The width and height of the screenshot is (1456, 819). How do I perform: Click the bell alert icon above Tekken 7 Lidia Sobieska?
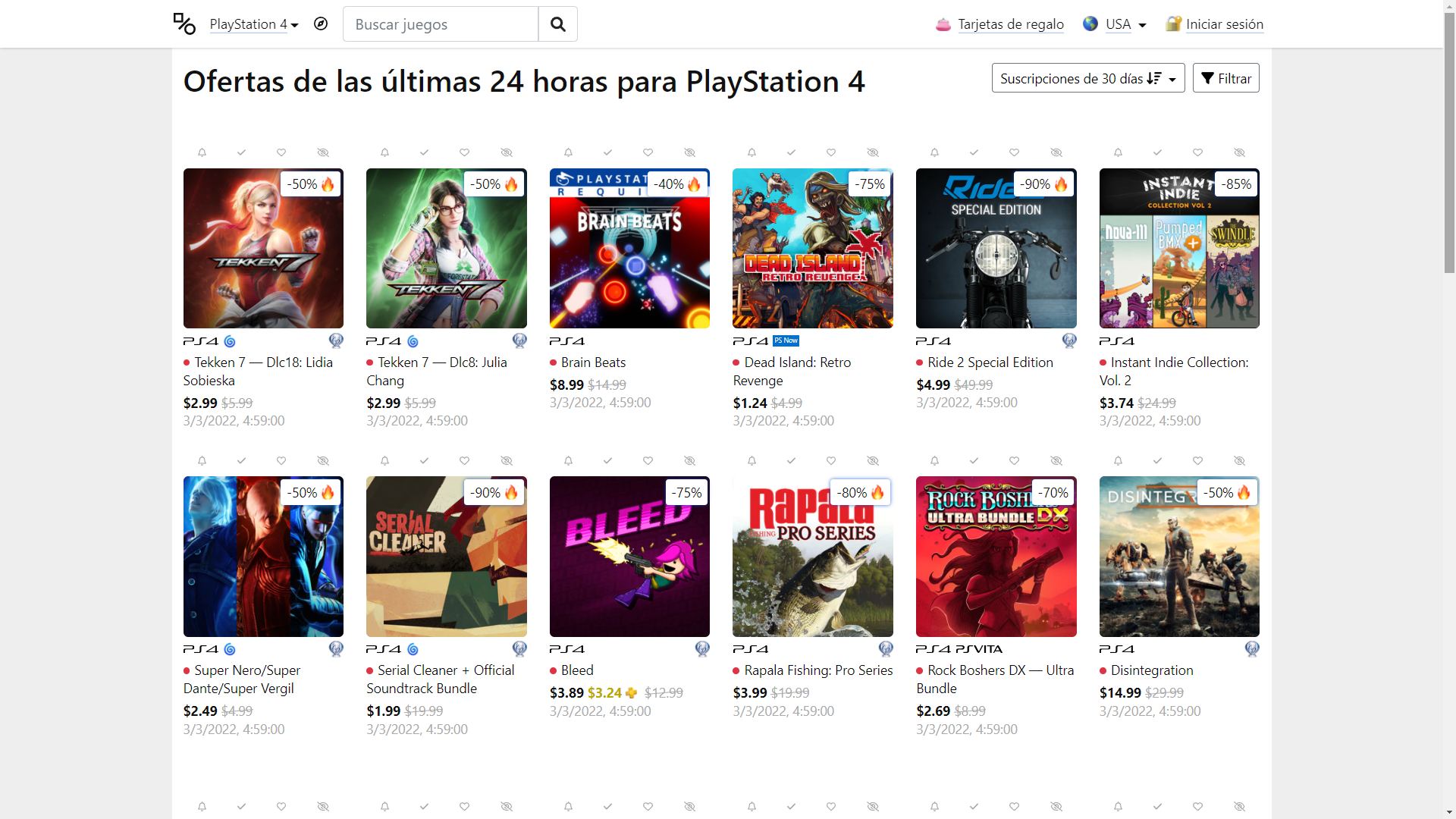pos(202,152)
